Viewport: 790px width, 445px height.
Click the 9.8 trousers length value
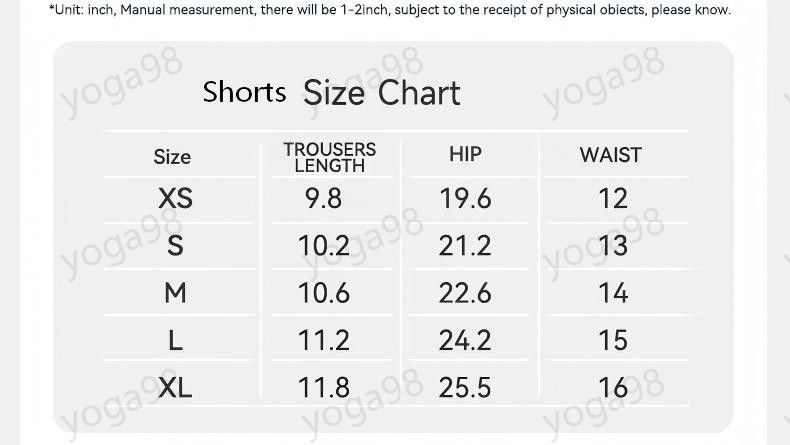(323, 198)
